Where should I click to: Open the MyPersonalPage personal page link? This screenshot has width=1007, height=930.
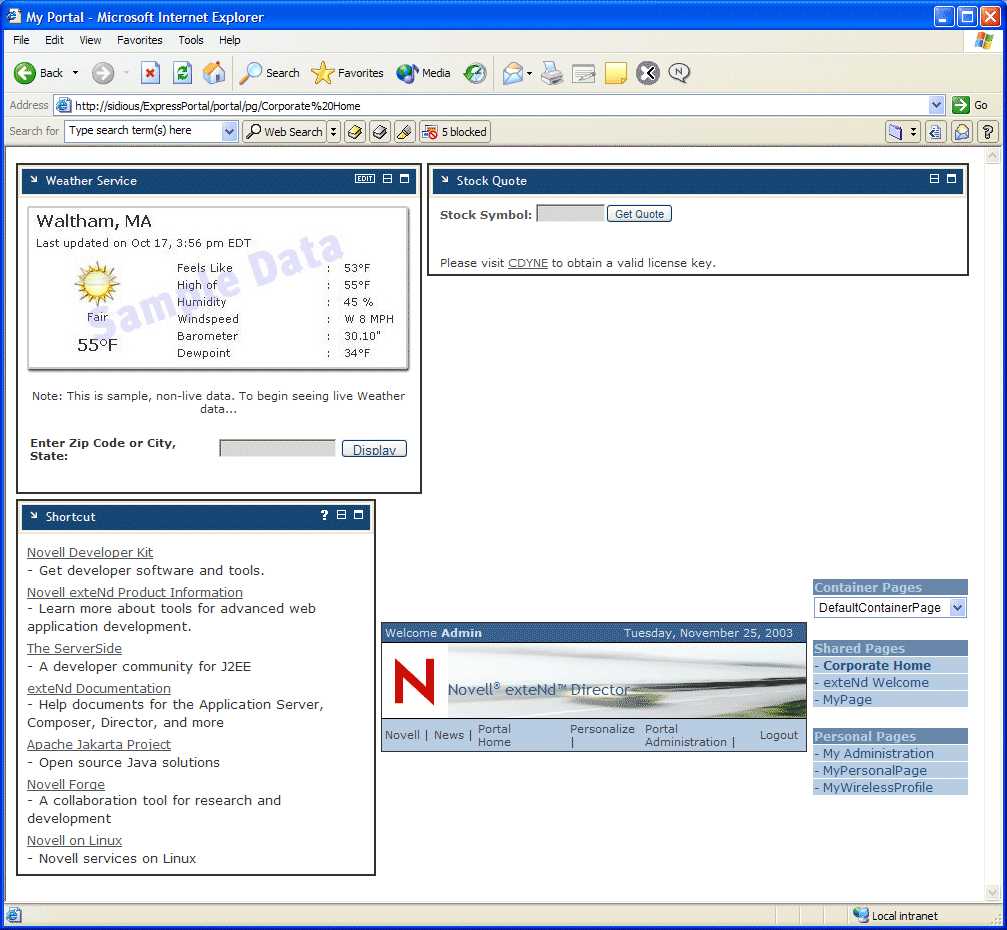click(x=875, y=770)
